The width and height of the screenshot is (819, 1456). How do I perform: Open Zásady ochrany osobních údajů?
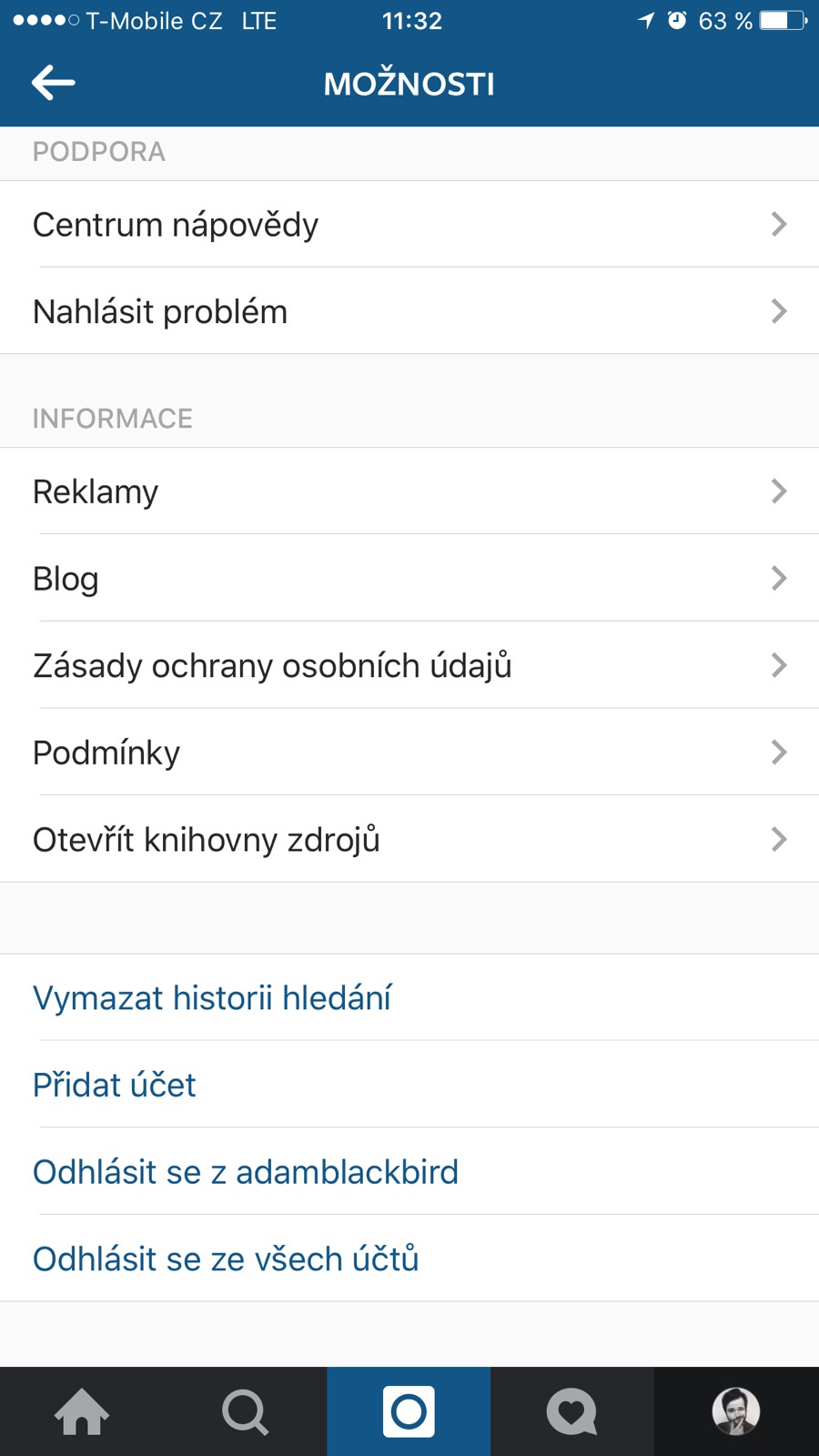(x=272, y=665)
